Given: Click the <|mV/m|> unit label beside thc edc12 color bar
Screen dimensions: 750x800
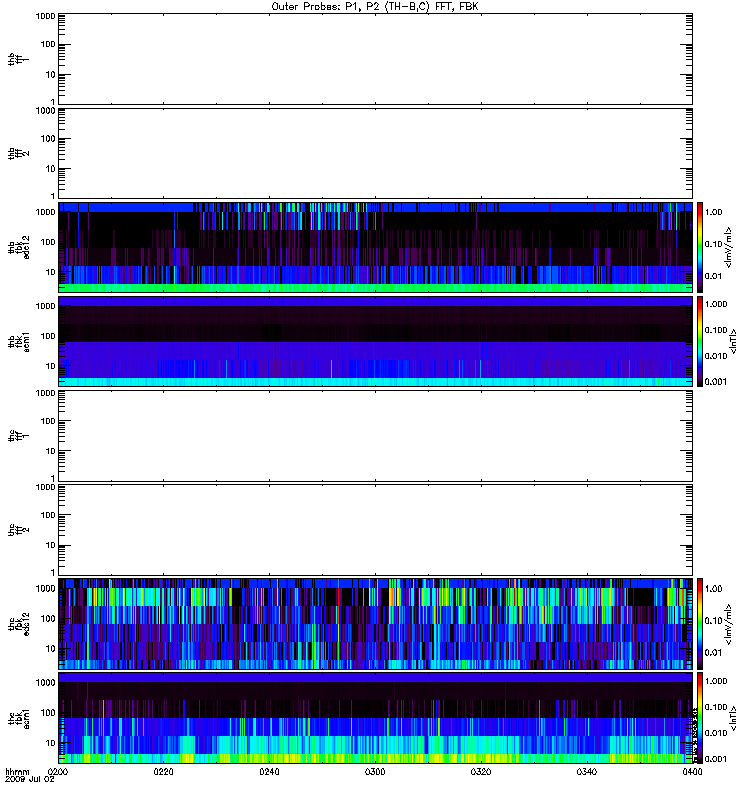Looking at the screenshot, I should point(729,624).
